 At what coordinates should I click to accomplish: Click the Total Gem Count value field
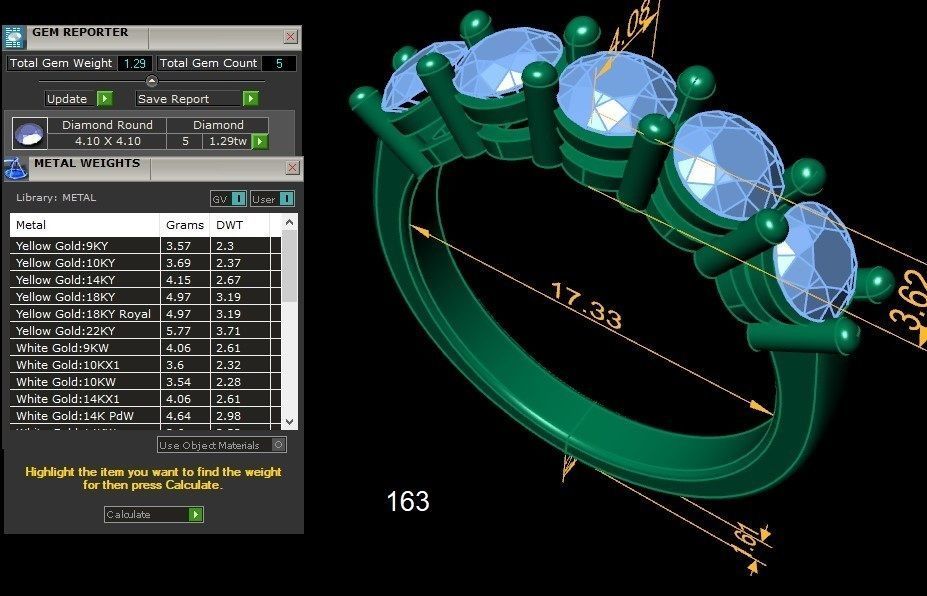[x=278, y=63]
